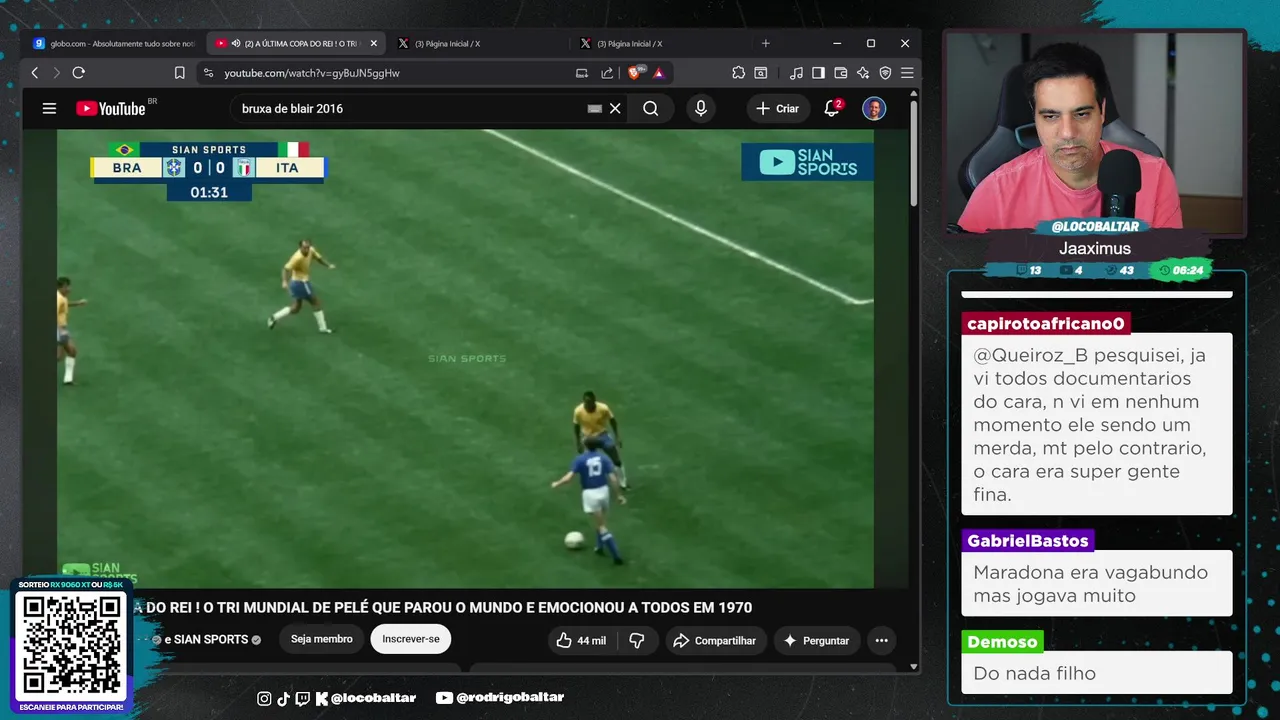The height and width of the screenshot is (720, 1280).
Task: Click the video player frame
Action: tap(465, 358)
